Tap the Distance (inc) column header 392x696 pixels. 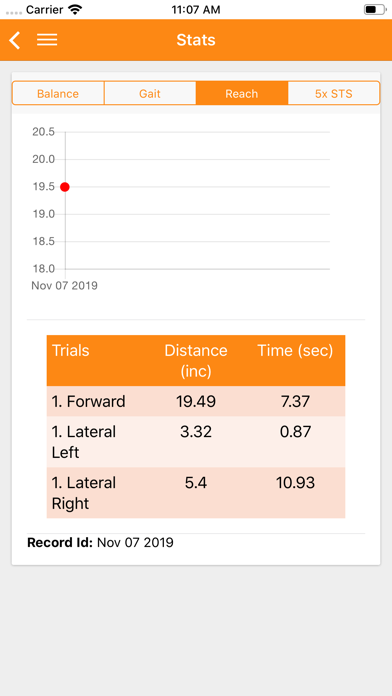click(196, 360)
